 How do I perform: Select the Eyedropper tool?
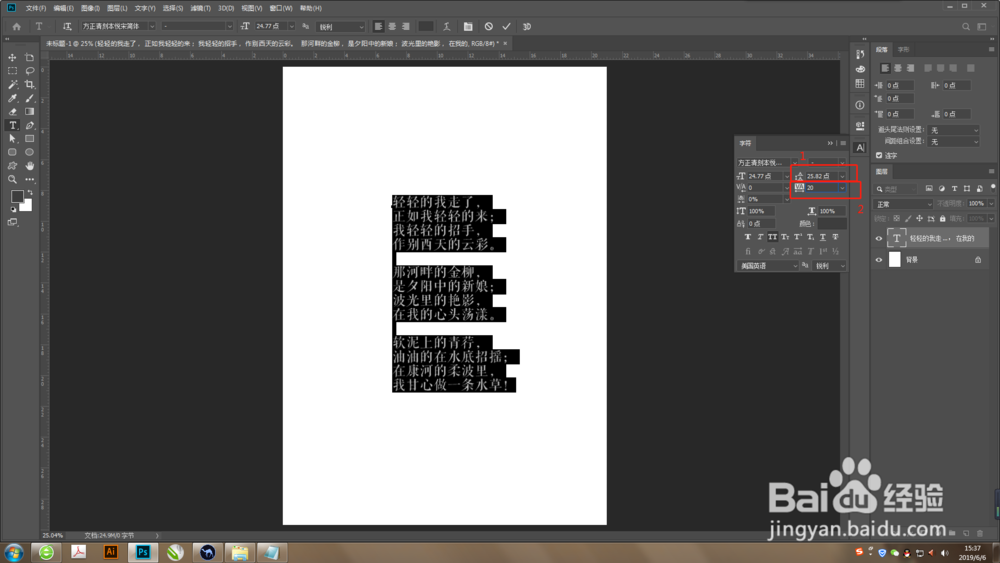[x=12, y=98]
